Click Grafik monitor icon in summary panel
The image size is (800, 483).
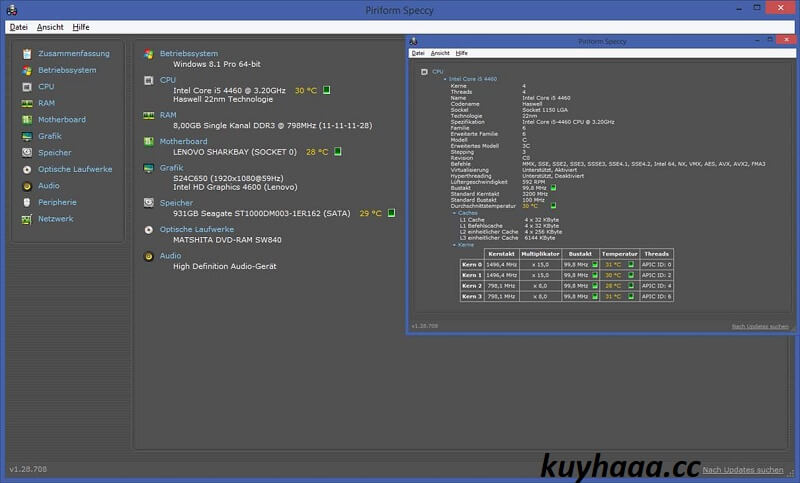tap(148, 168)
